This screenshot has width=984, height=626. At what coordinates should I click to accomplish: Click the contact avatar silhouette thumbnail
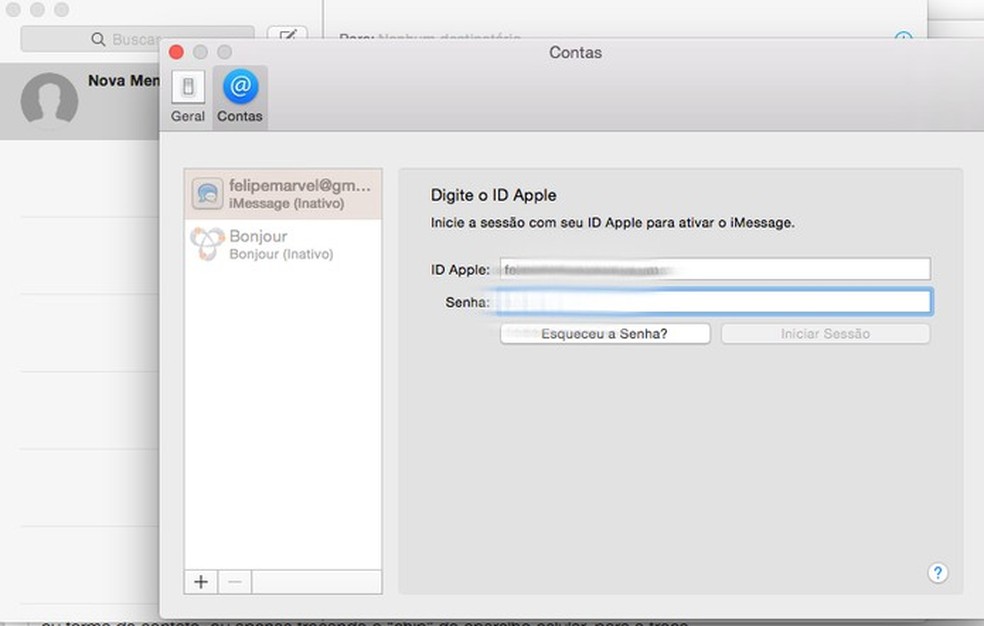(50, 100)
